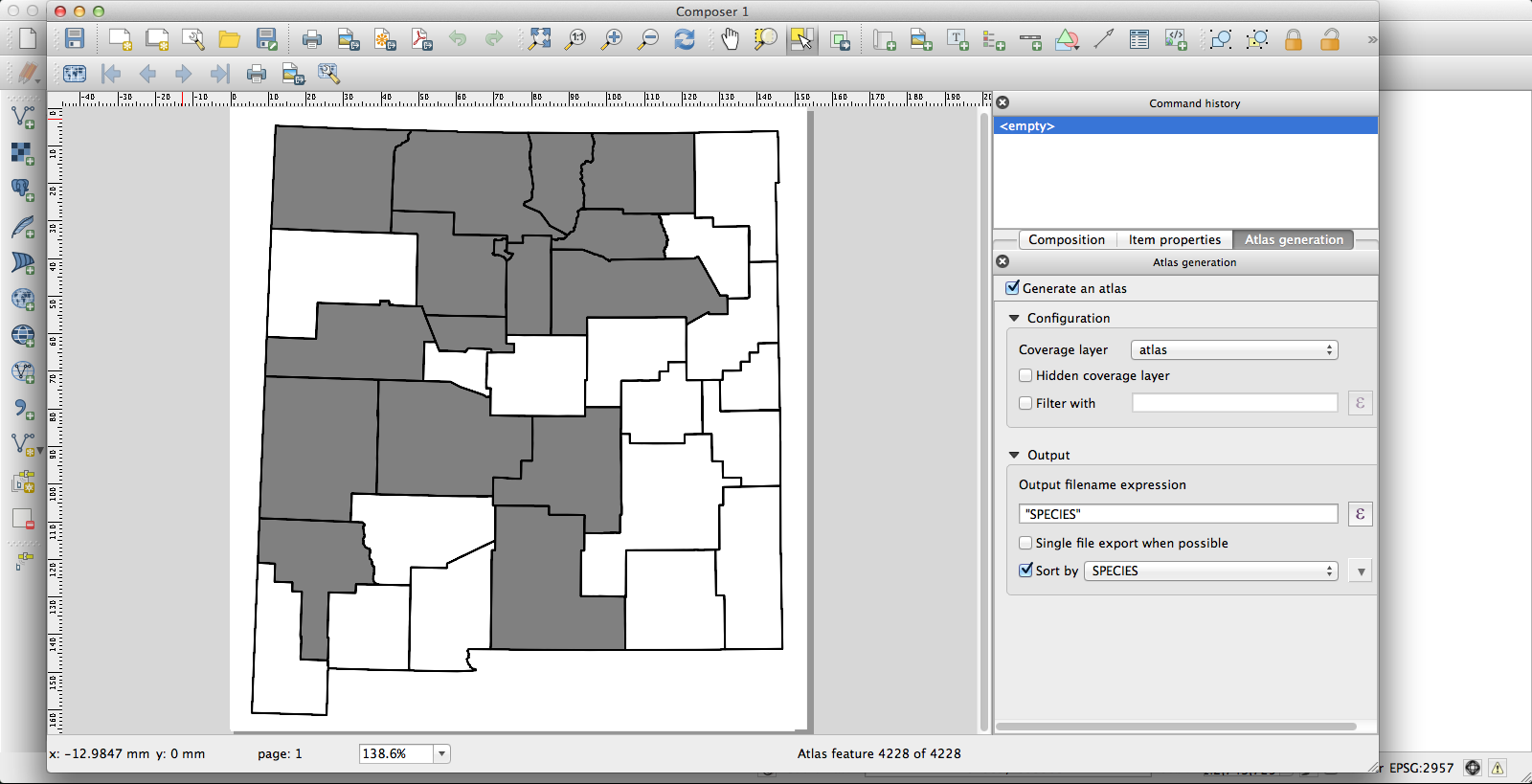Toggle sort direction arrow button
Viewport: 1532px width, 784px height.
click(1361, 571)
